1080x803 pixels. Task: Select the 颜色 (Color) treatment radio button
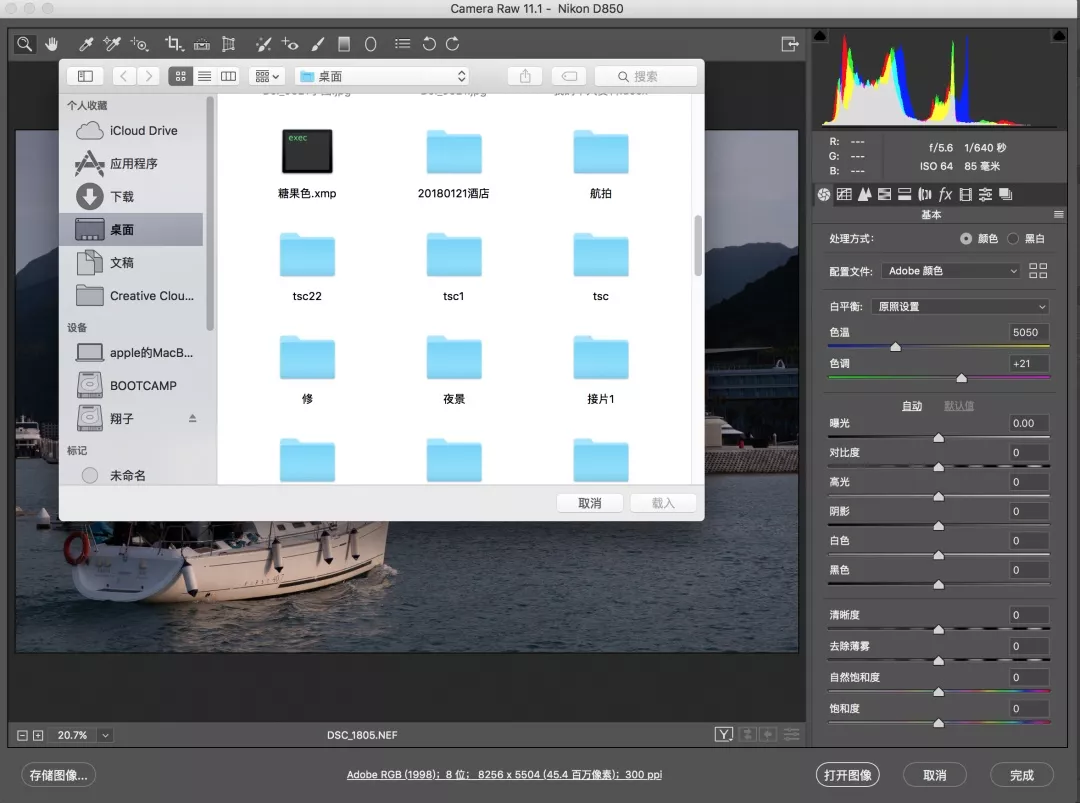[966, 239]
